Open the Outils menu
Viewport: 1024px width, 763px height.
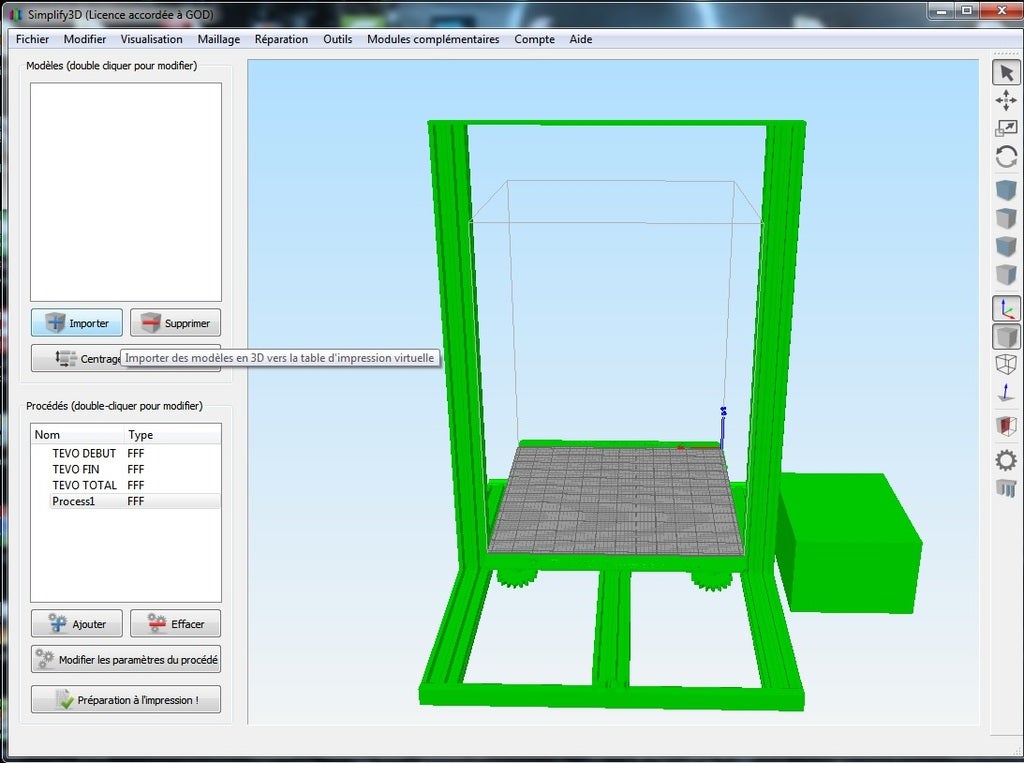click(337, 39)
